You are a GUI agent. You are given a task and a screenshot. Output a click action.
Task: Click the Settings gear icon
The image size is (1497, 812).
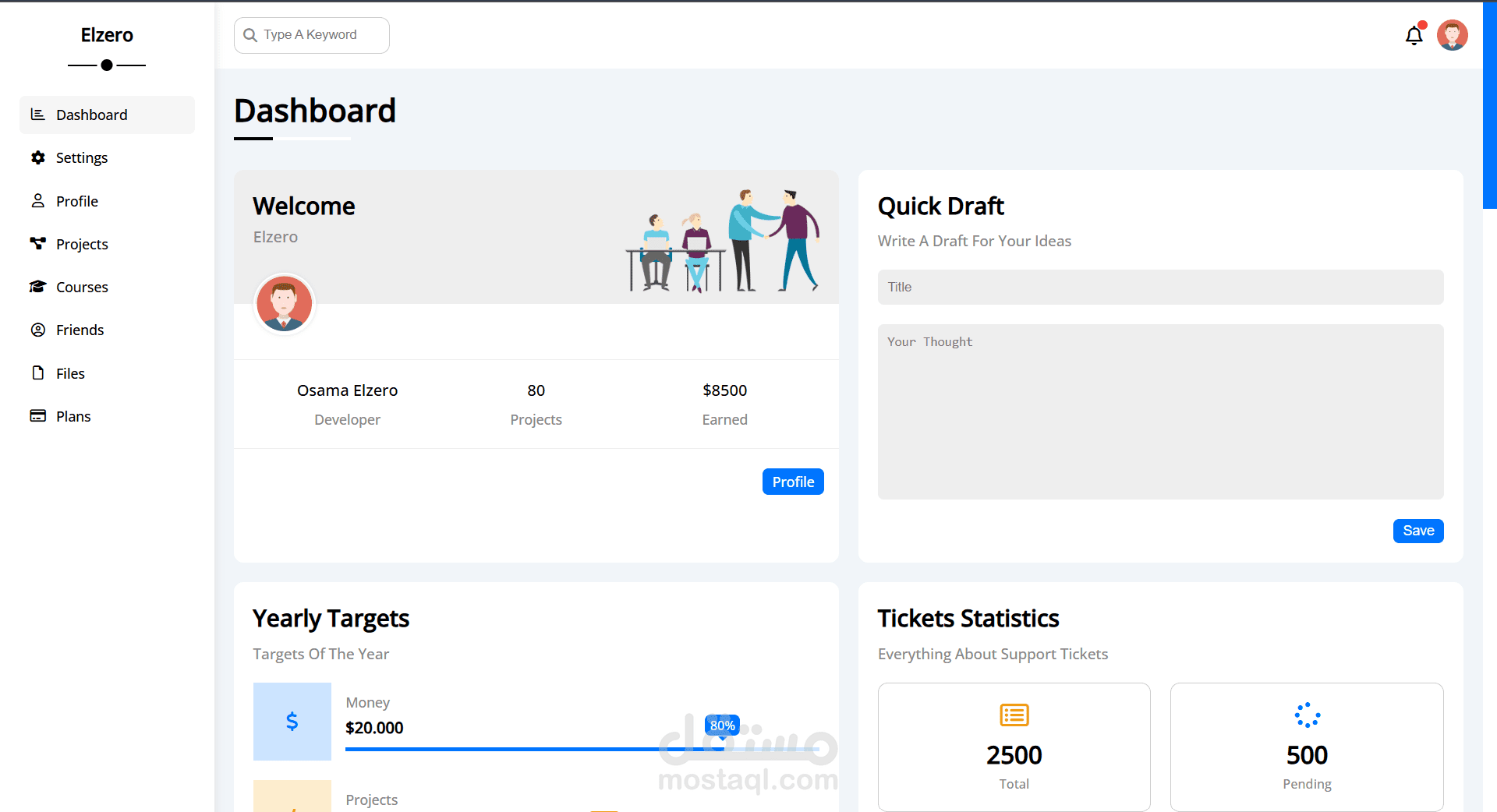[x=37, y=157]
